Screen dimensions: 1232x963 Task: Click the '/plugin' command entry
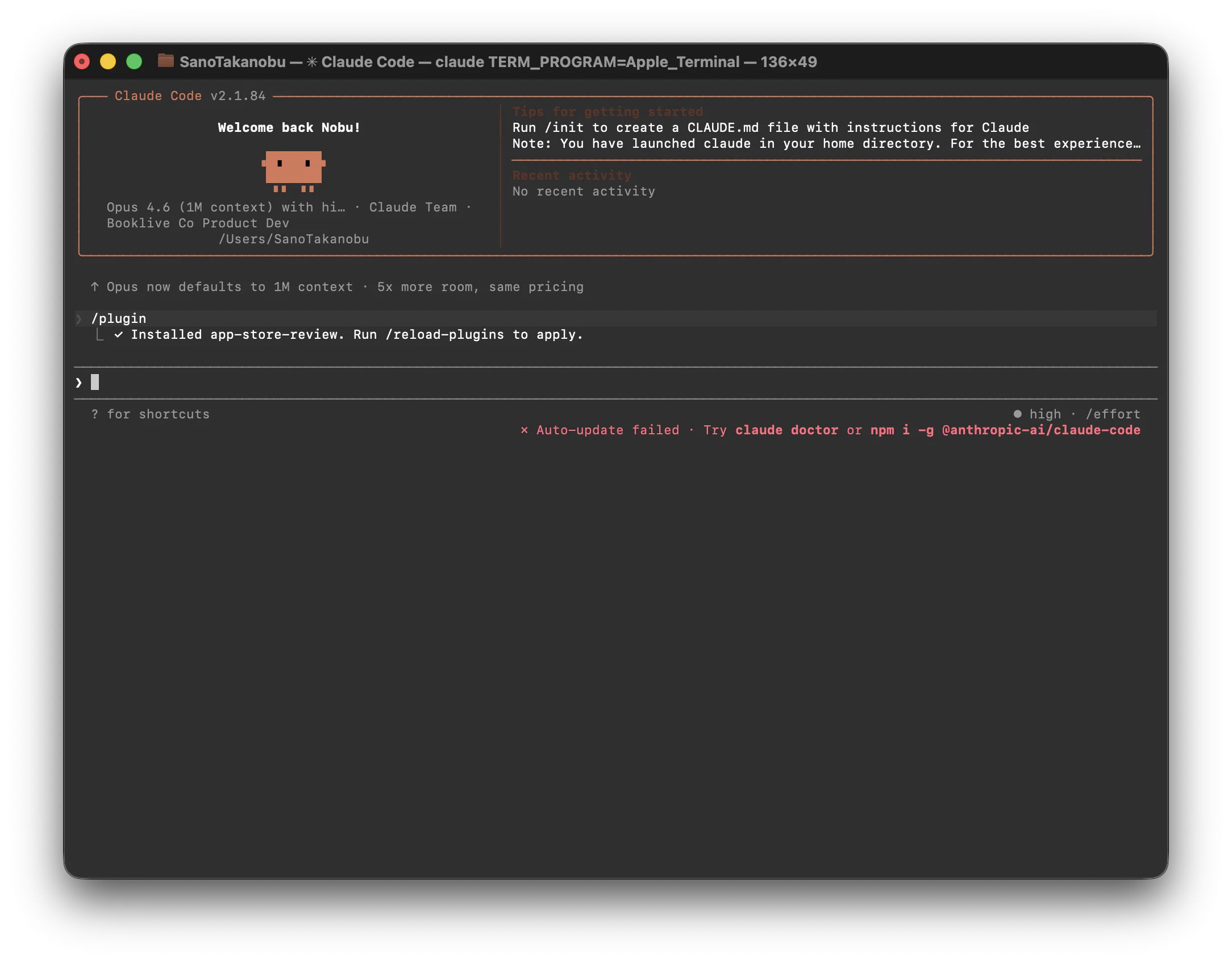pyautogui.click(x=119, y=318)
